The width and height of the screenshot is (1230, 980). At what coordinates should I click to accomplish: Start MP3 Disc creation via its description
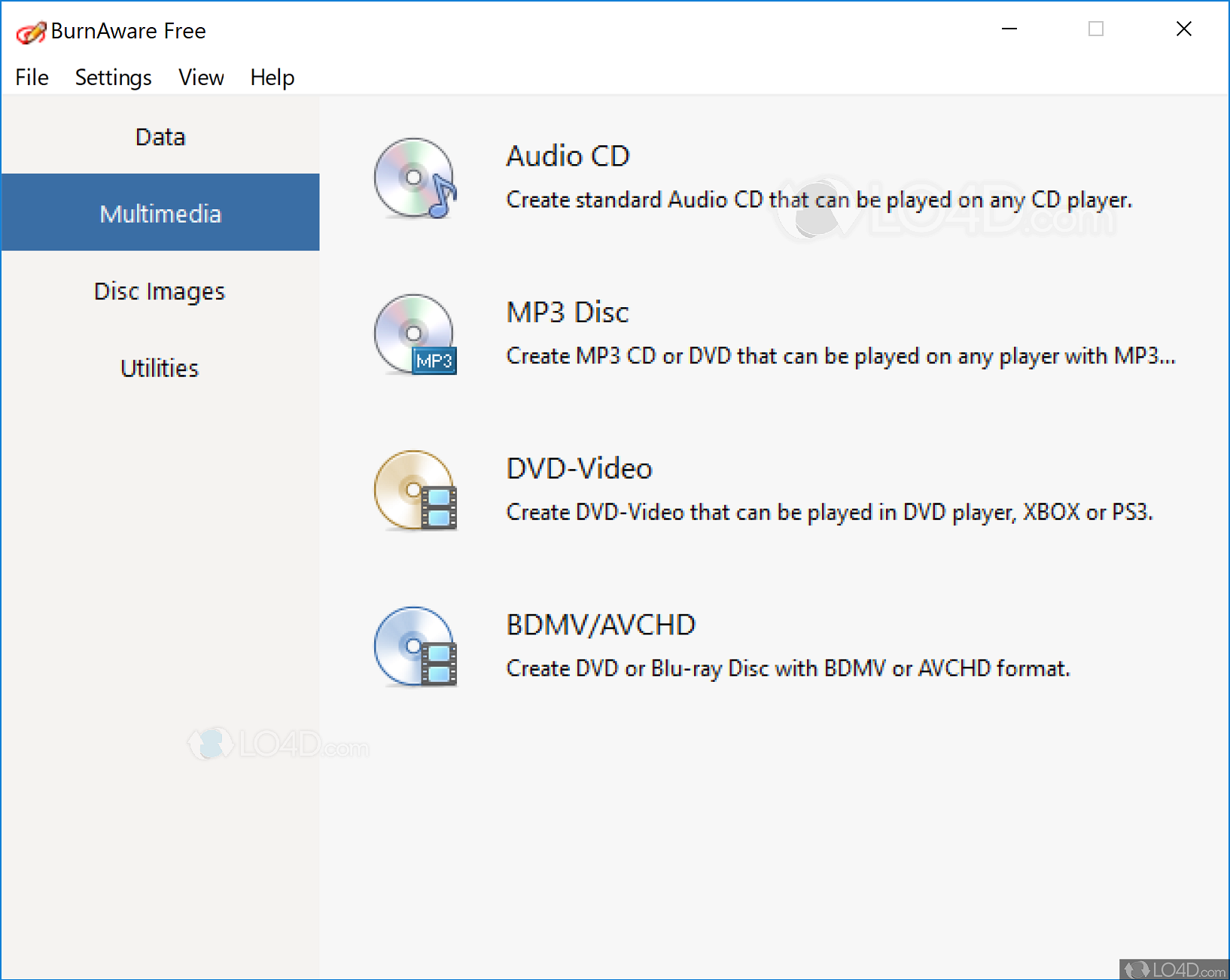point(841,356)
